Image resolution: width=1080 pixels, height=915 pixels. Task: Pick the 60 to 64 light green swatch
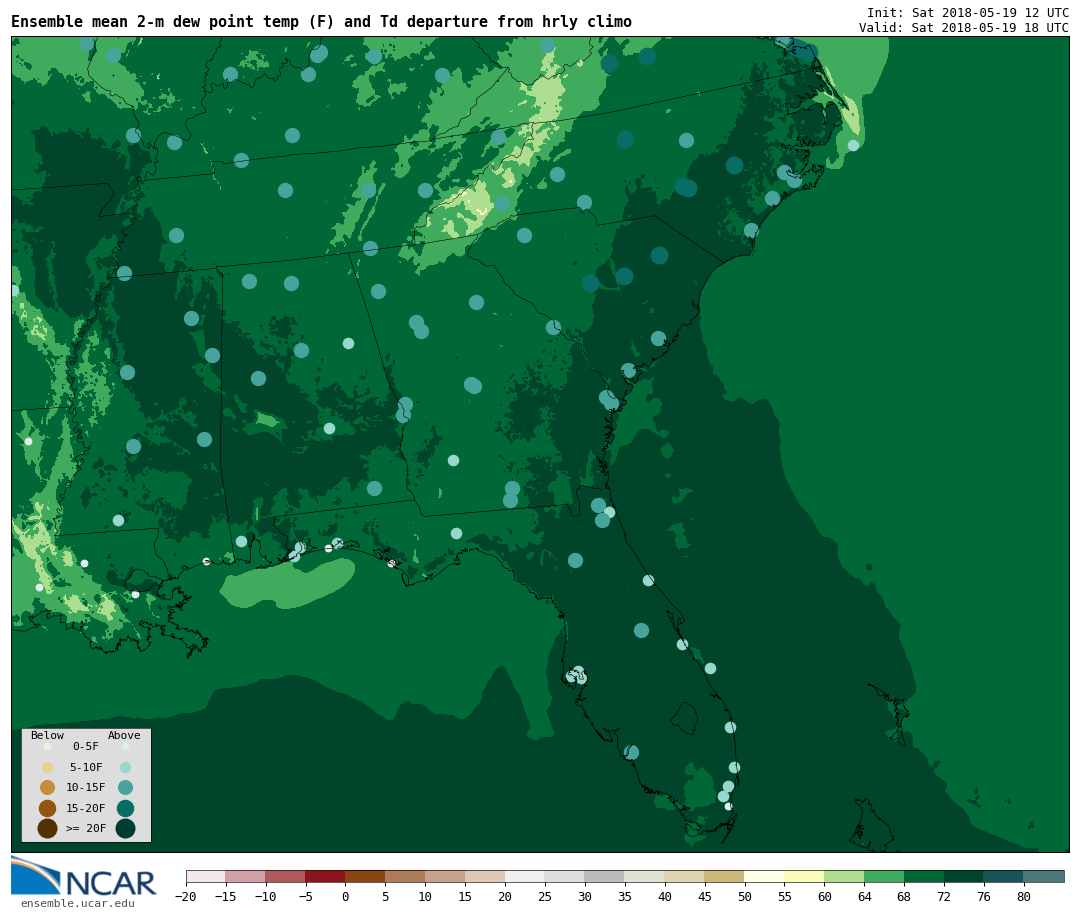click(x=845, y=876)
